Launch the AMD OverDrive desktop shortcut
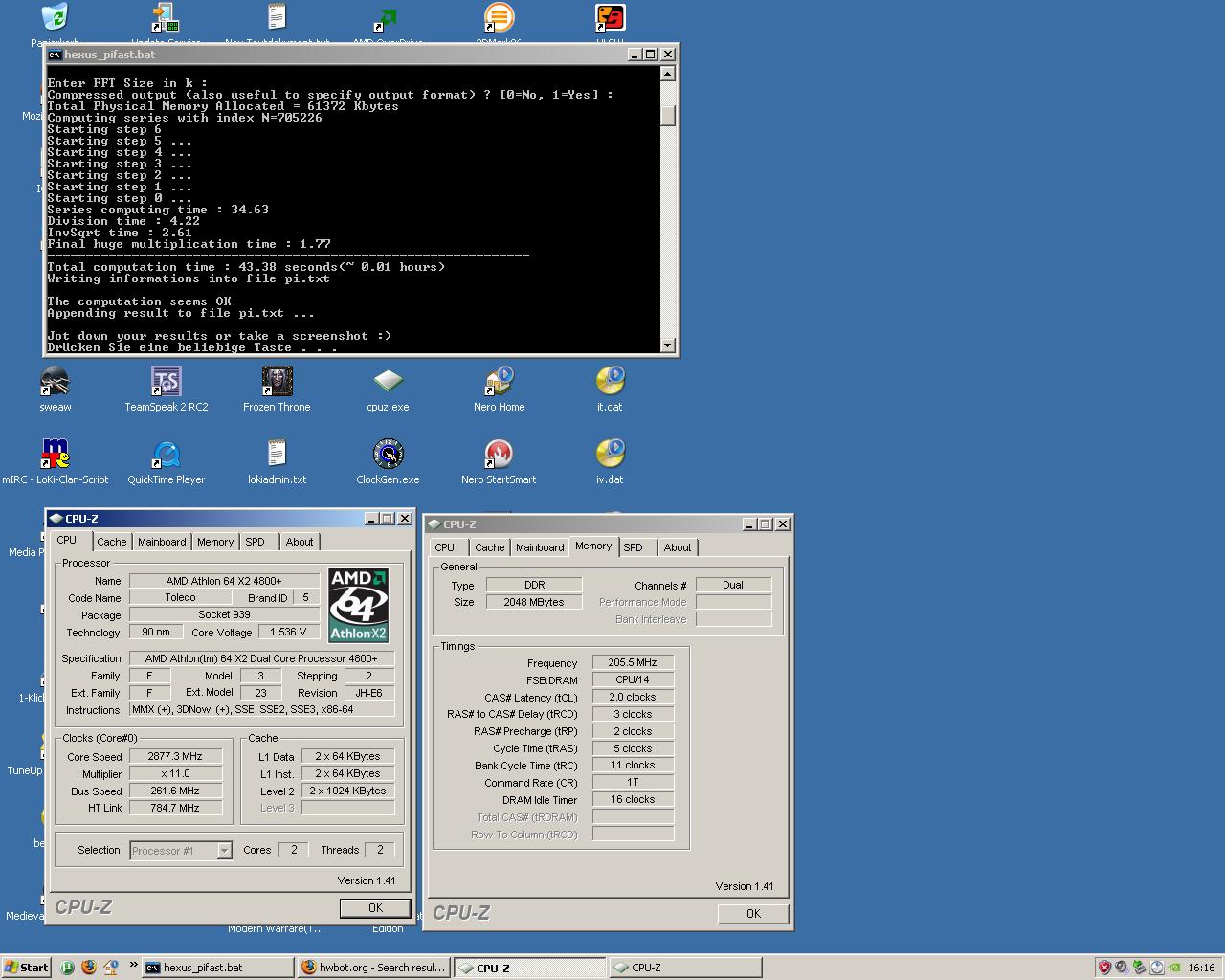 pos(388,17)
